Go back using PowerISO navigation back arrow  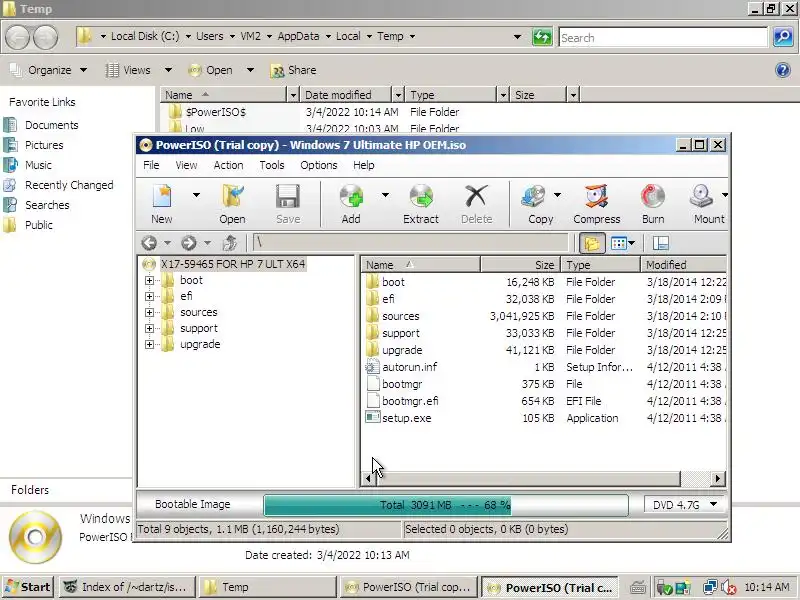tap(149, 243)
